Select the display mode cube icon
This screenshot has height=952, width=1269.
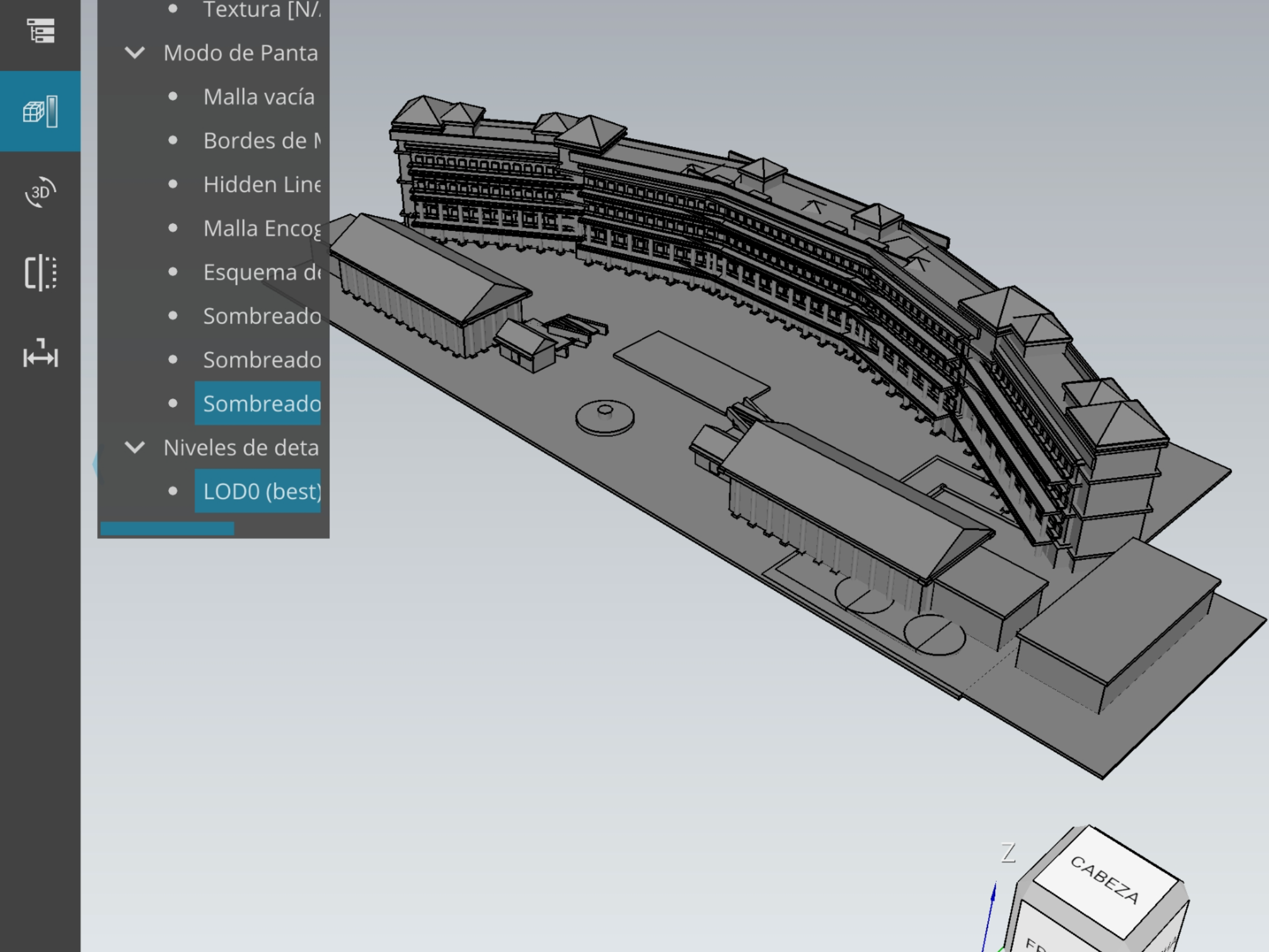coord(40,111)
